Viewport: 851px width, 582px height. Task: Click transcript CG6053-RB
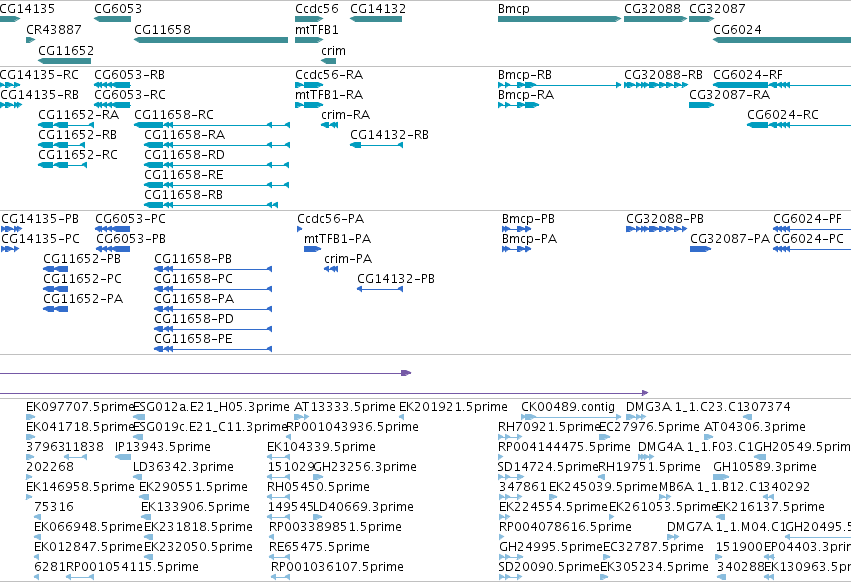112,85
